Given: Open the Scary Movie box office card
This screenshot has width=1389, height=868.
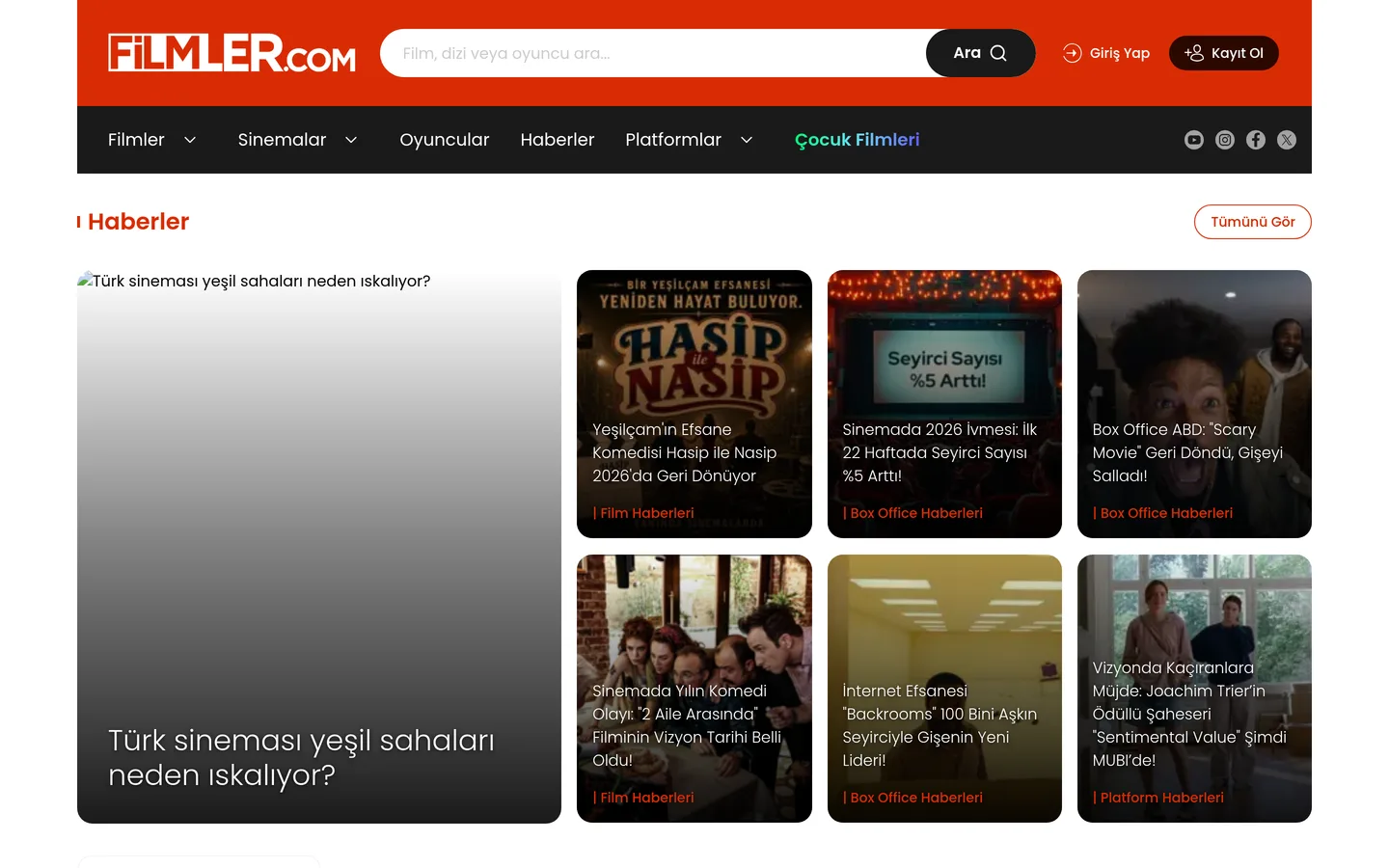Looking at the screenshot, I should [x=1194, y=404].
